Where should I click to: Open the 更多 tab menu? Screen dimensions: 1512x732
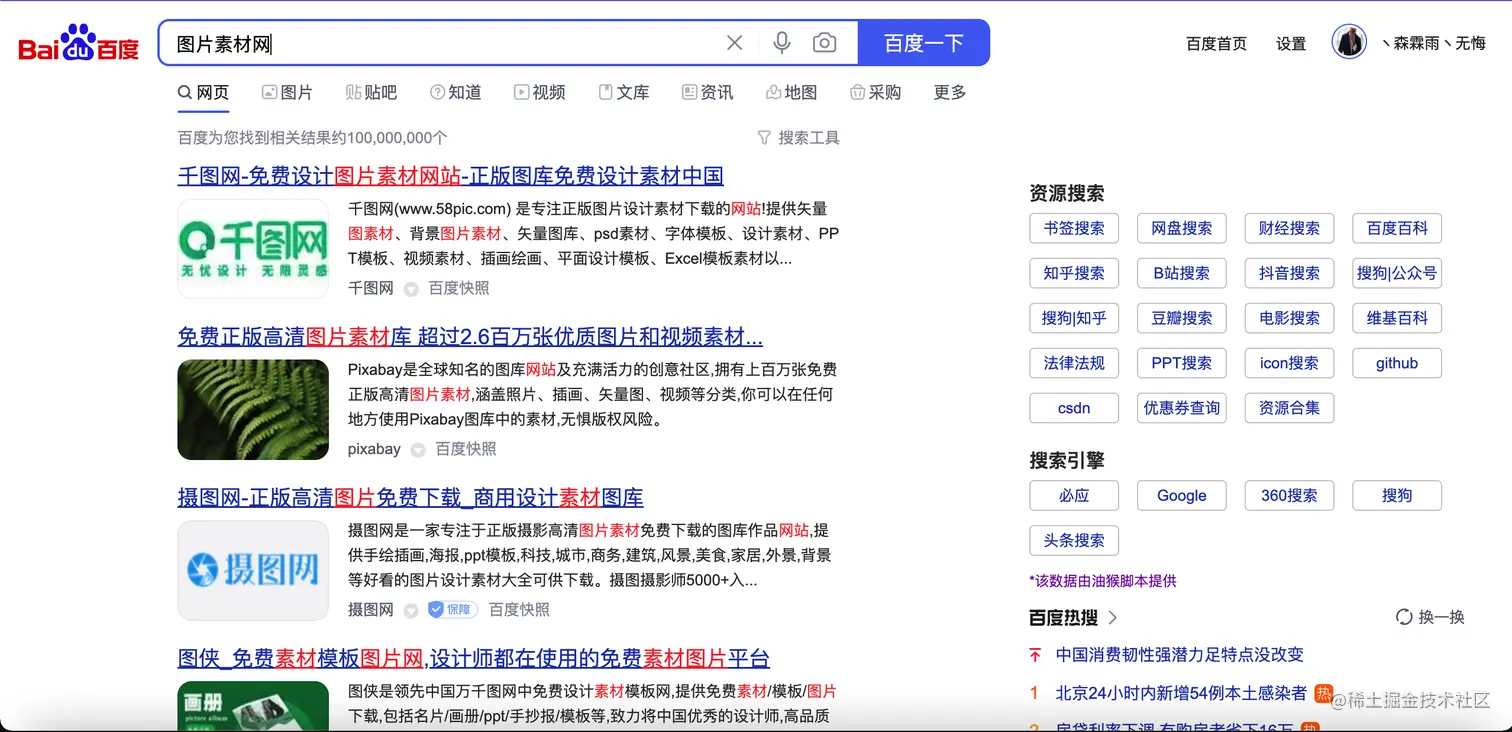coord(950,92)
